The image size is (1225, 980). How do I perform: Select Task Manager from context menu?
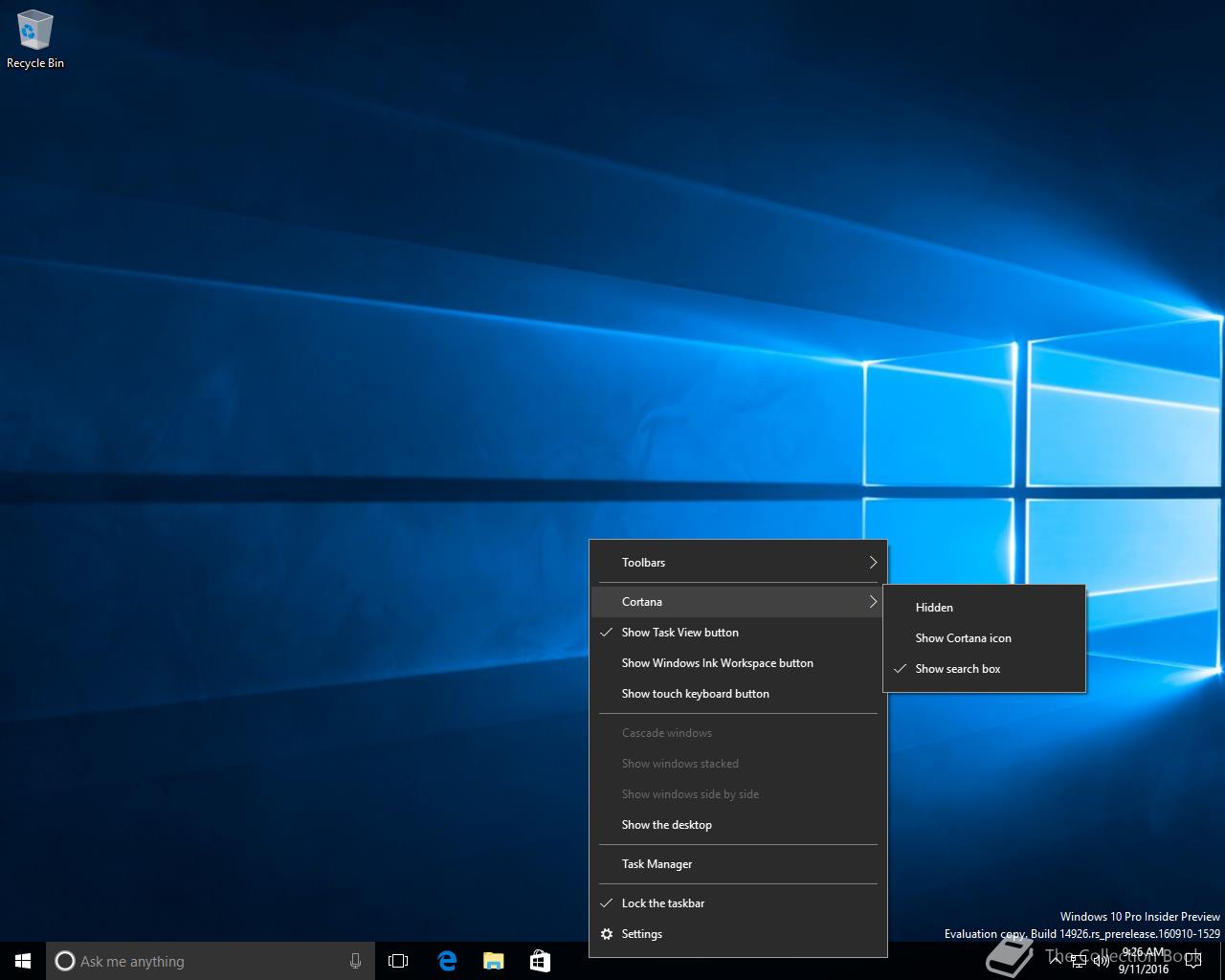pos(657,864)
